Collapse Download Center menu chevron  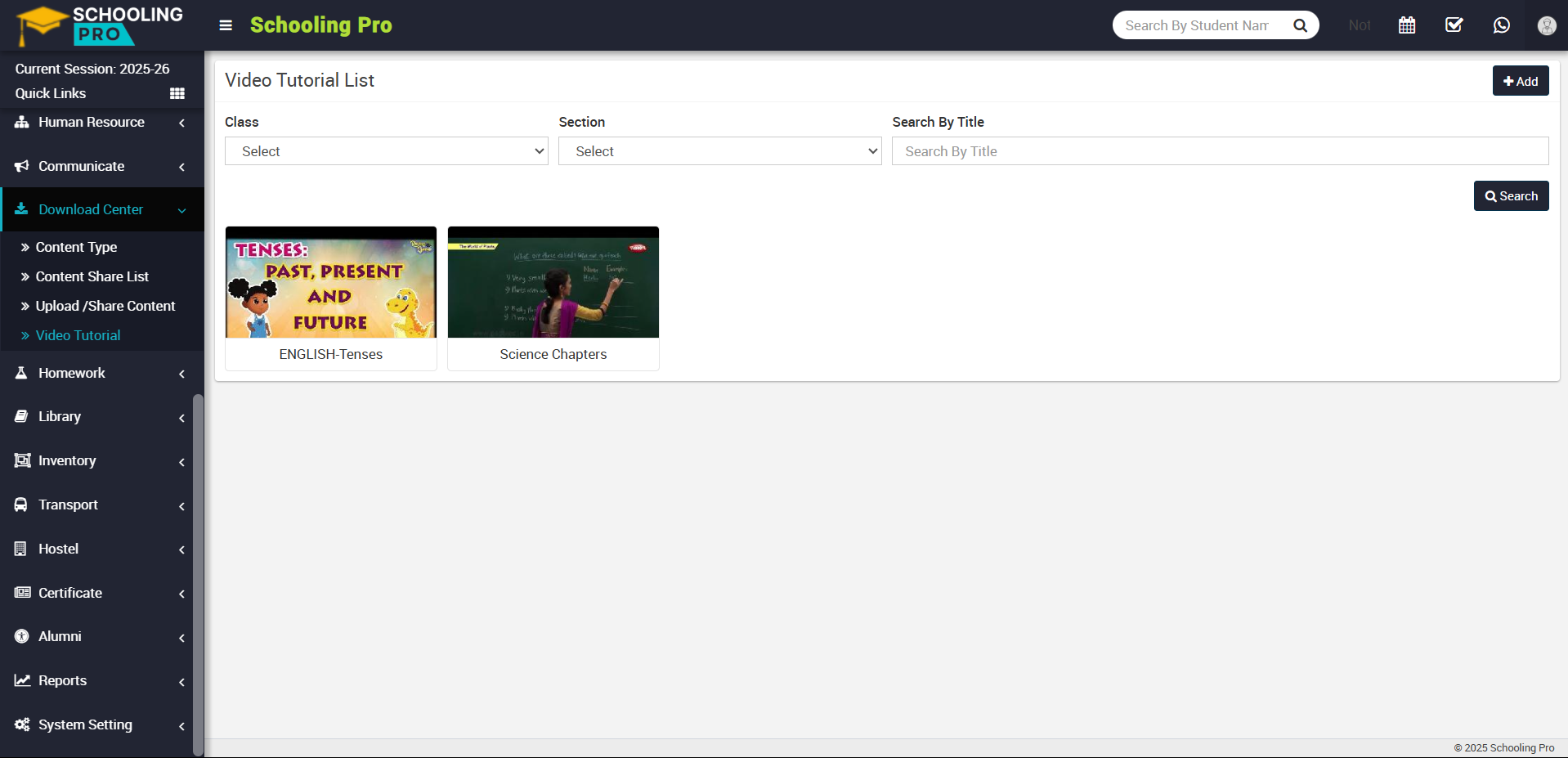click(x=181, y=210)
